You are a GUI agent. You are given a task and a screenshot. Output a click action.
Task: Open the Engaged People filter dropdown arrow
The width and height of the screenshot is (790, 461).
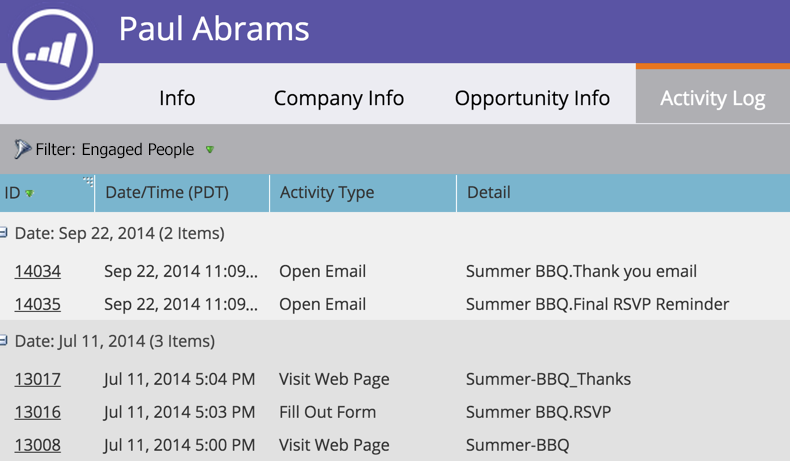tap(210, 150)
